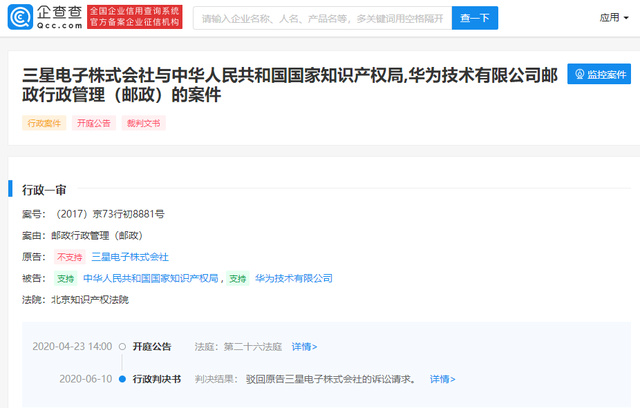This screenshot has height=408, width=640.
Task: Open the 华为技术有限公司 defendant link
Action: (294, 278)
